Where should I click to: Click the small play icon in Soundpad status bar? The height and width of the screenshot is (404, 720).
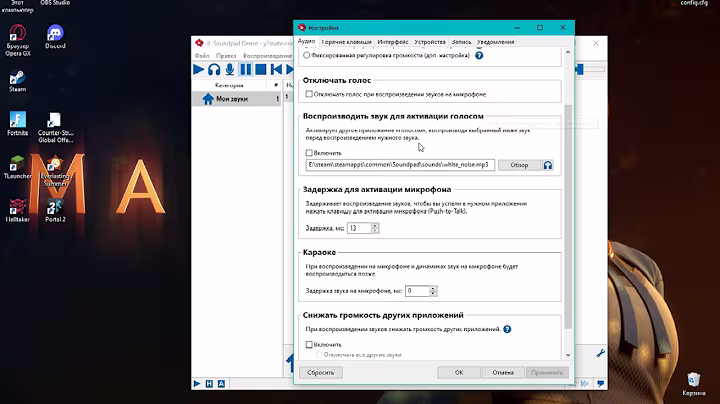pos(197,384)
